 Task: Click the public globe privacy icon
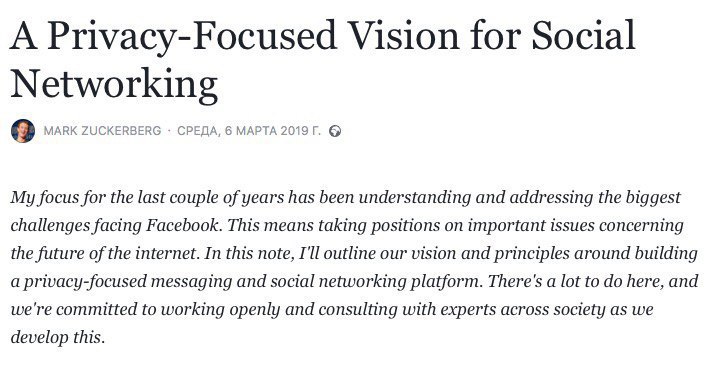click(335, 131)
